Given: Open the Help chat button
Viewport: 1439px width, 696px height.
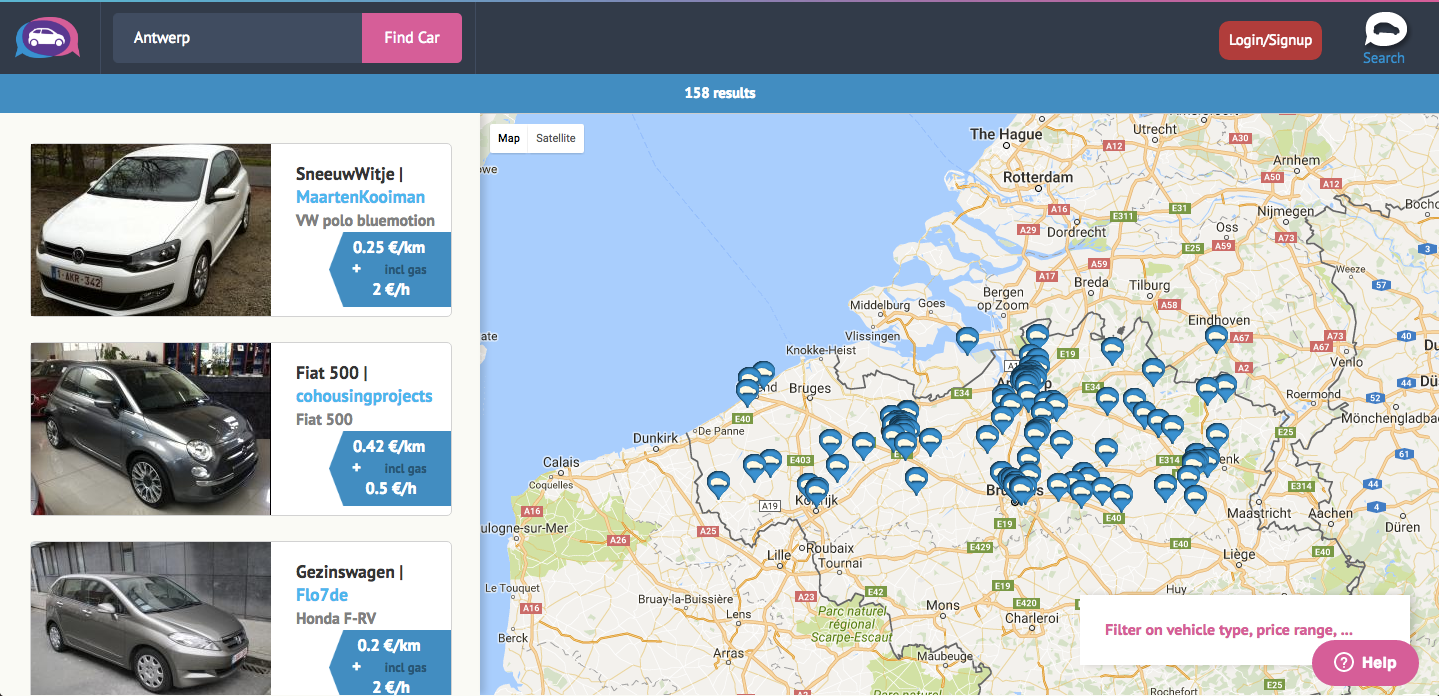Looking at the screenshot, I should [1365, 662].
